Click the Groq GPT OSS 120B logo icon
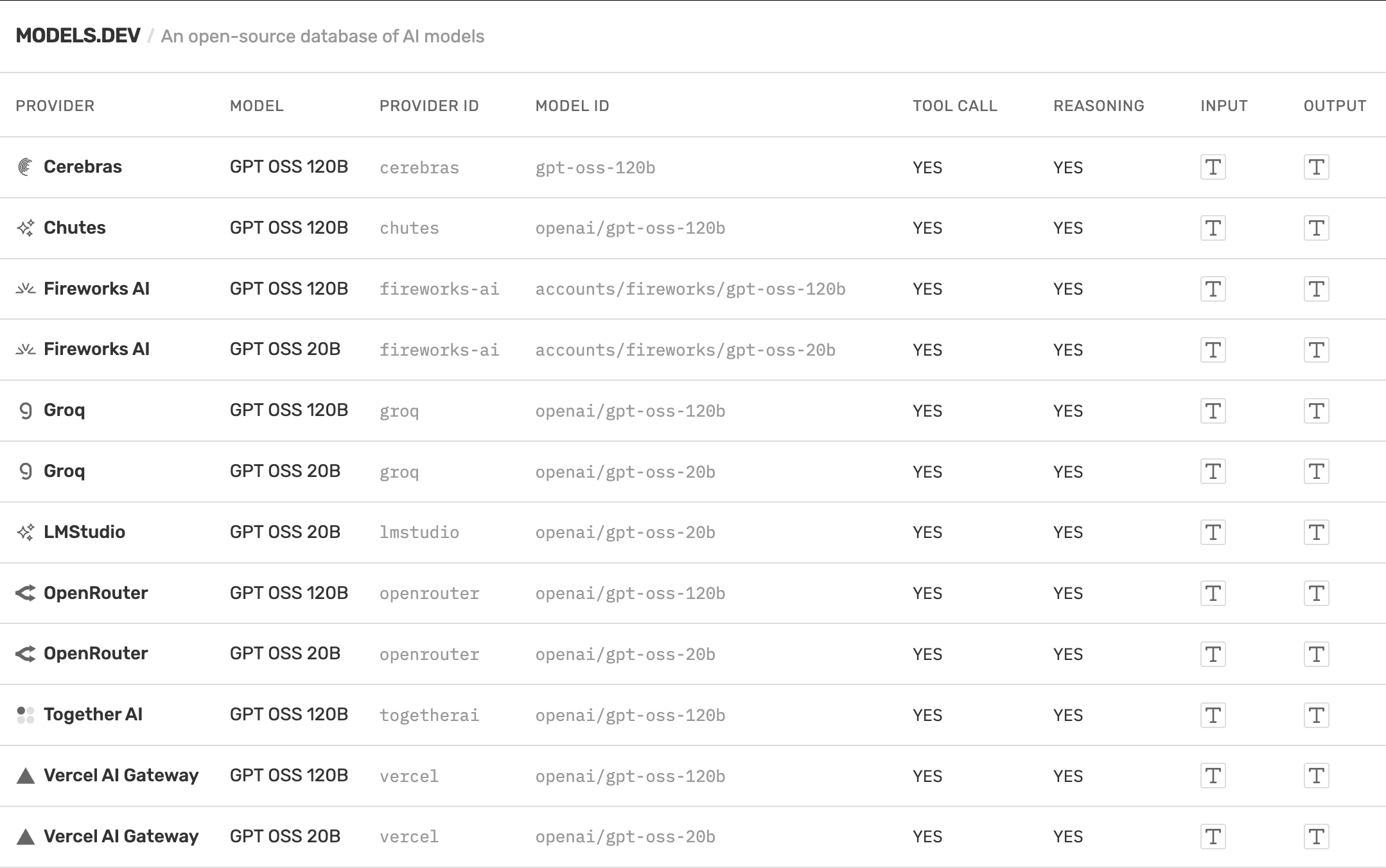The image size is (1386, 868). [25, 410]
